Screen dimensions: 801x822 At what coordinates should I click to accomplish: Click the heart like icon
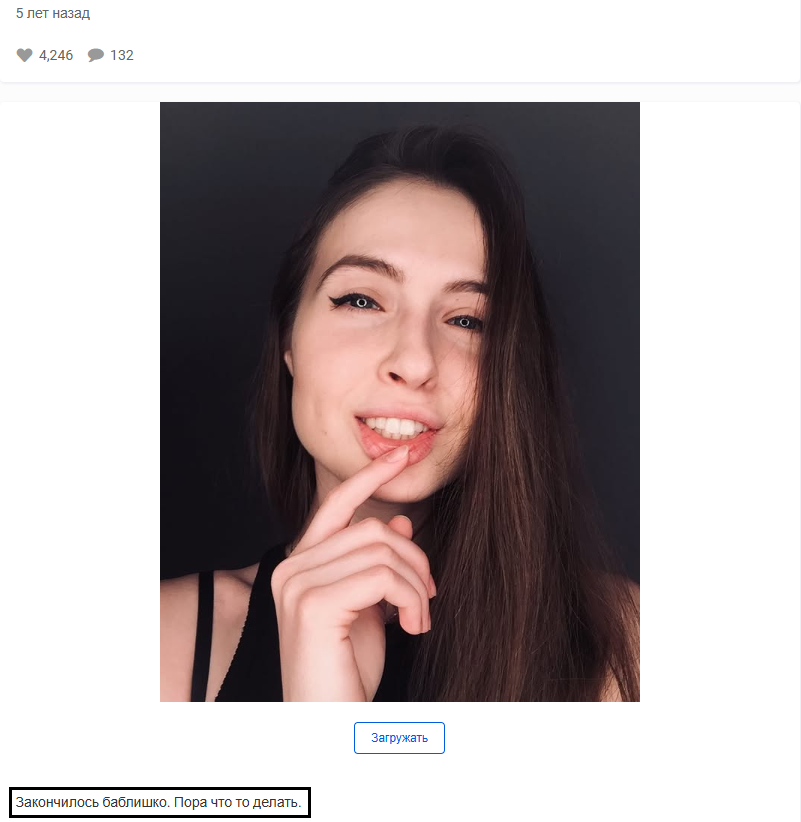[24, 55]
